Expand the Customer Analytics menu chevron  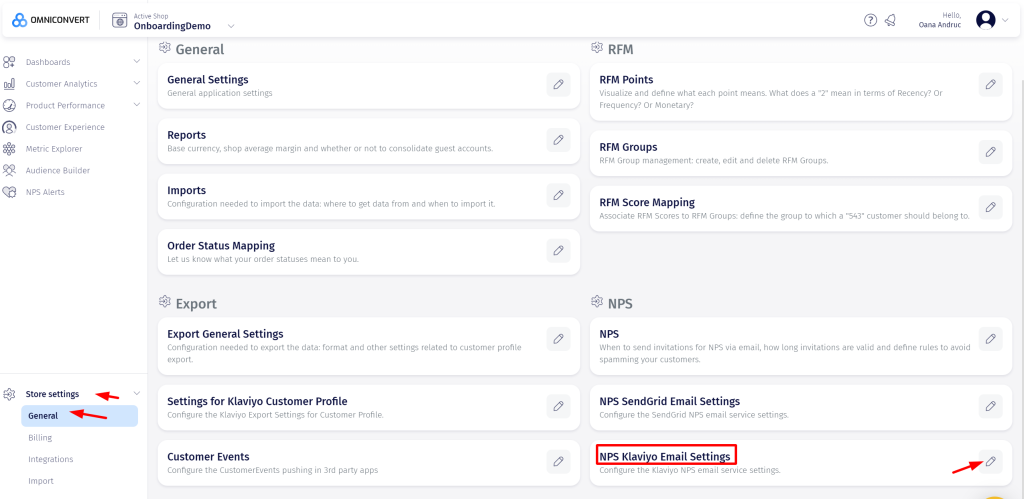pyautogui.click(x=137, y=84)
